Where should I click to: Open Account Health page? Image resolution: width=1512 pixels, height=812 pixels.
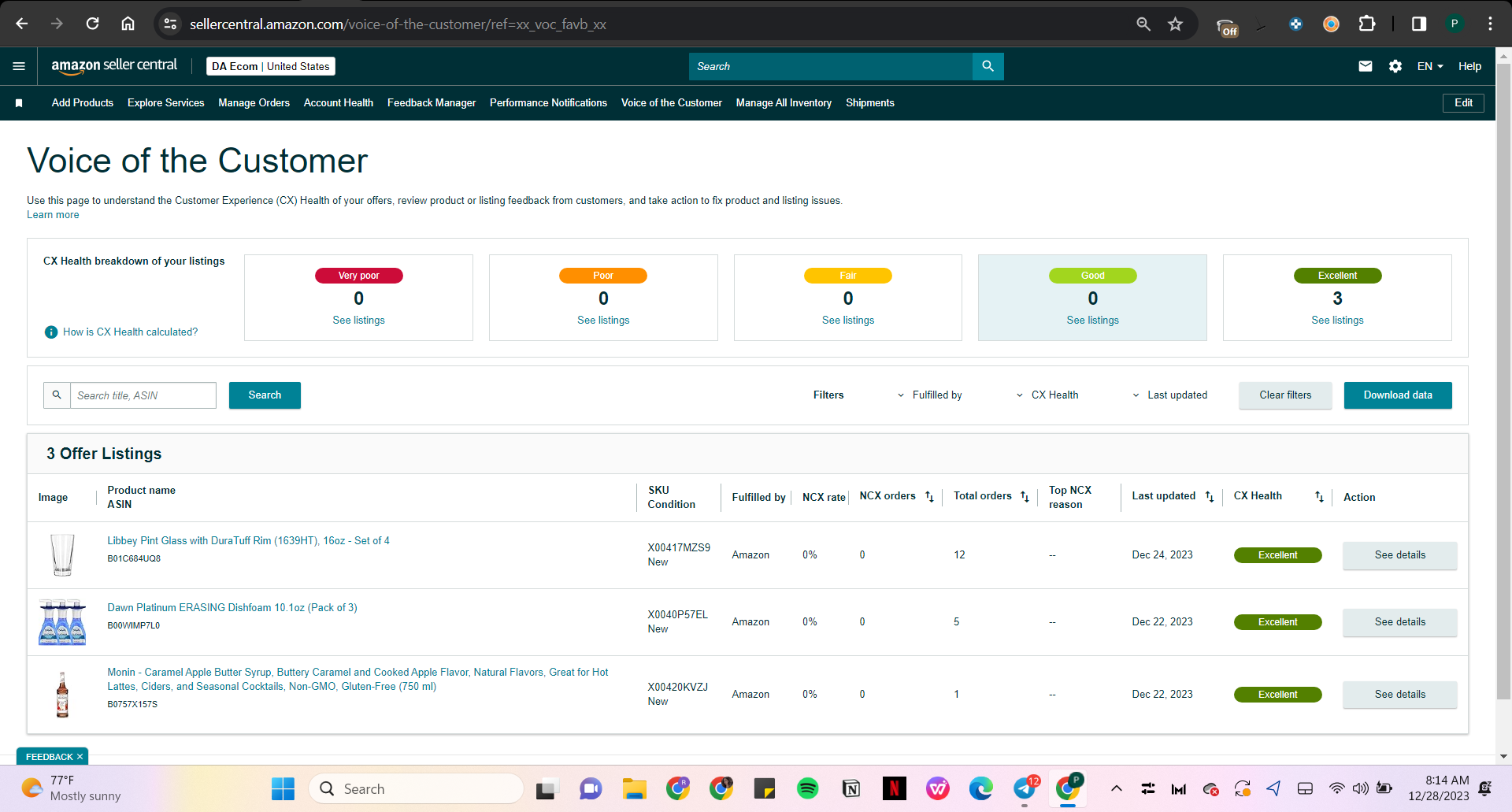(339, 103)
